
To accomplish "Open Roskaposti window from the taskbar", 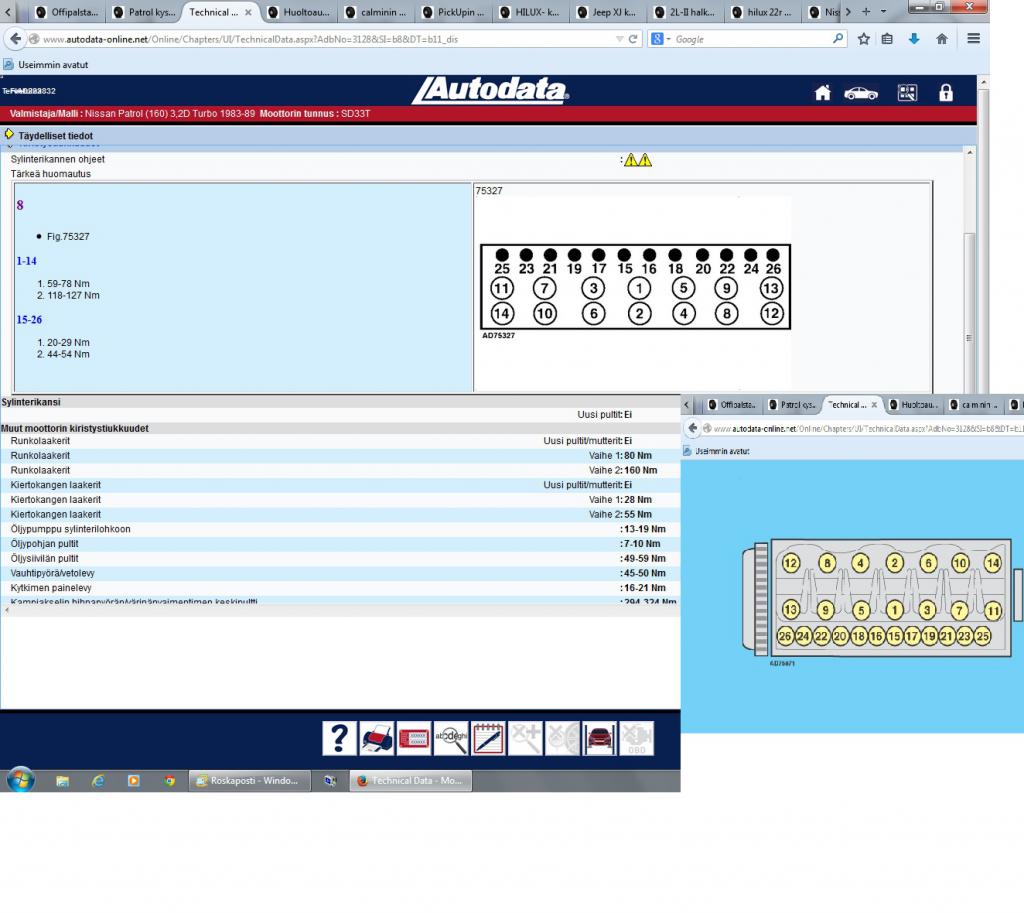I will 248,781.
